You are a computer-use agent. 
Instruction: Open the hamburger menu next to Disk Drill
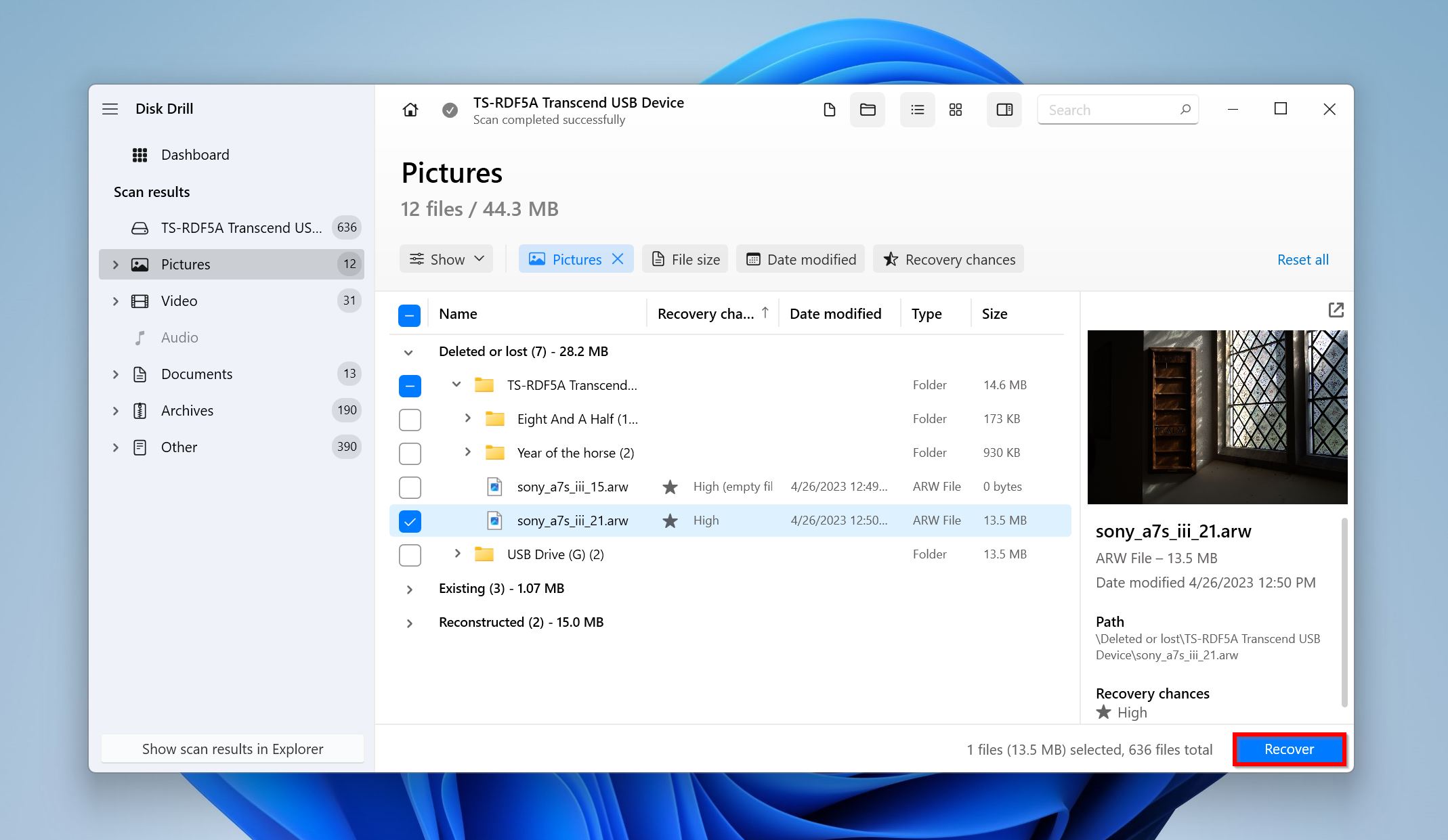coord(110,109)
